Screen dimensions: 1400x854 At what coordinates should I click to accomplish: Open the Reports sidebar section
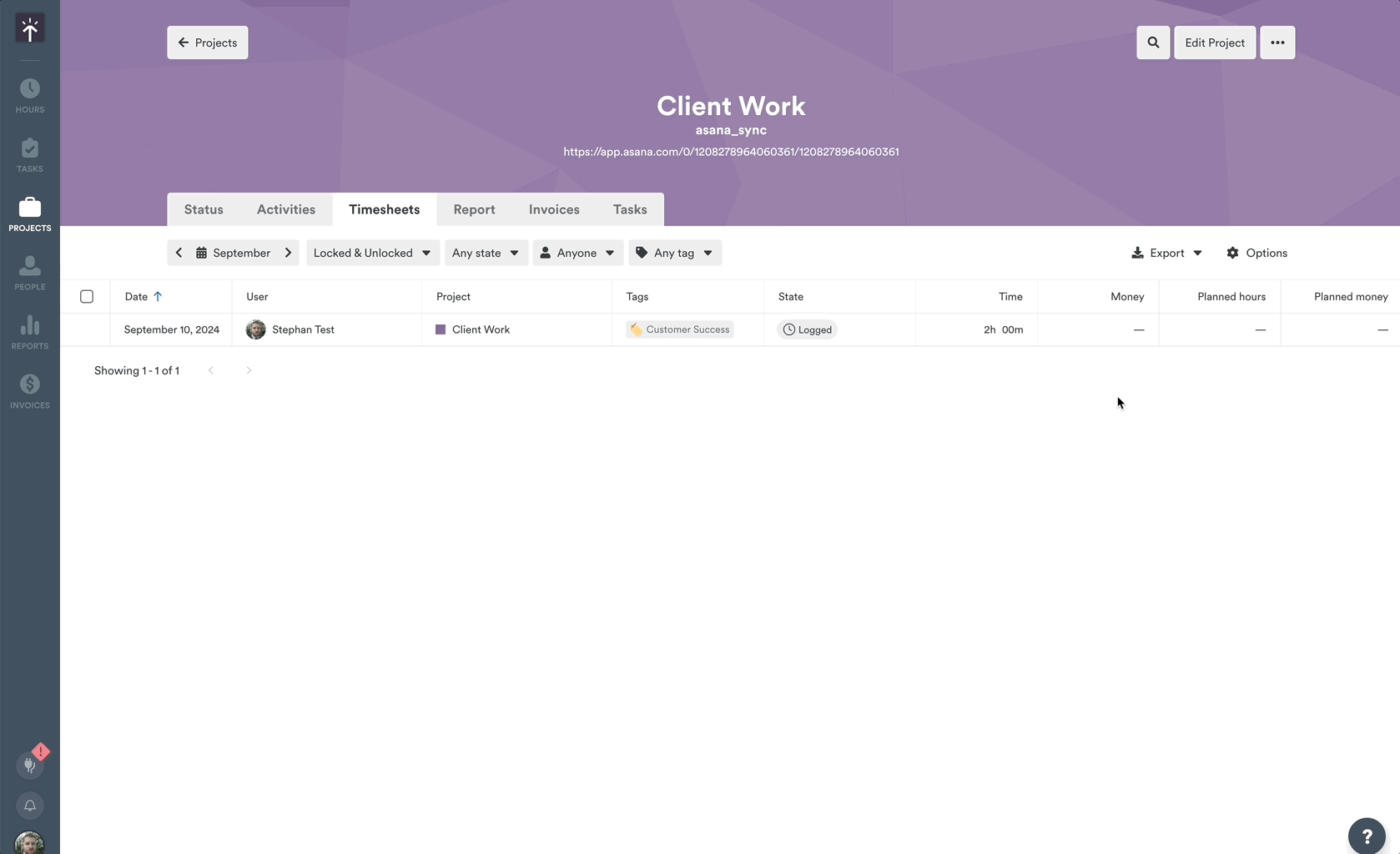(x=30, y=333)
